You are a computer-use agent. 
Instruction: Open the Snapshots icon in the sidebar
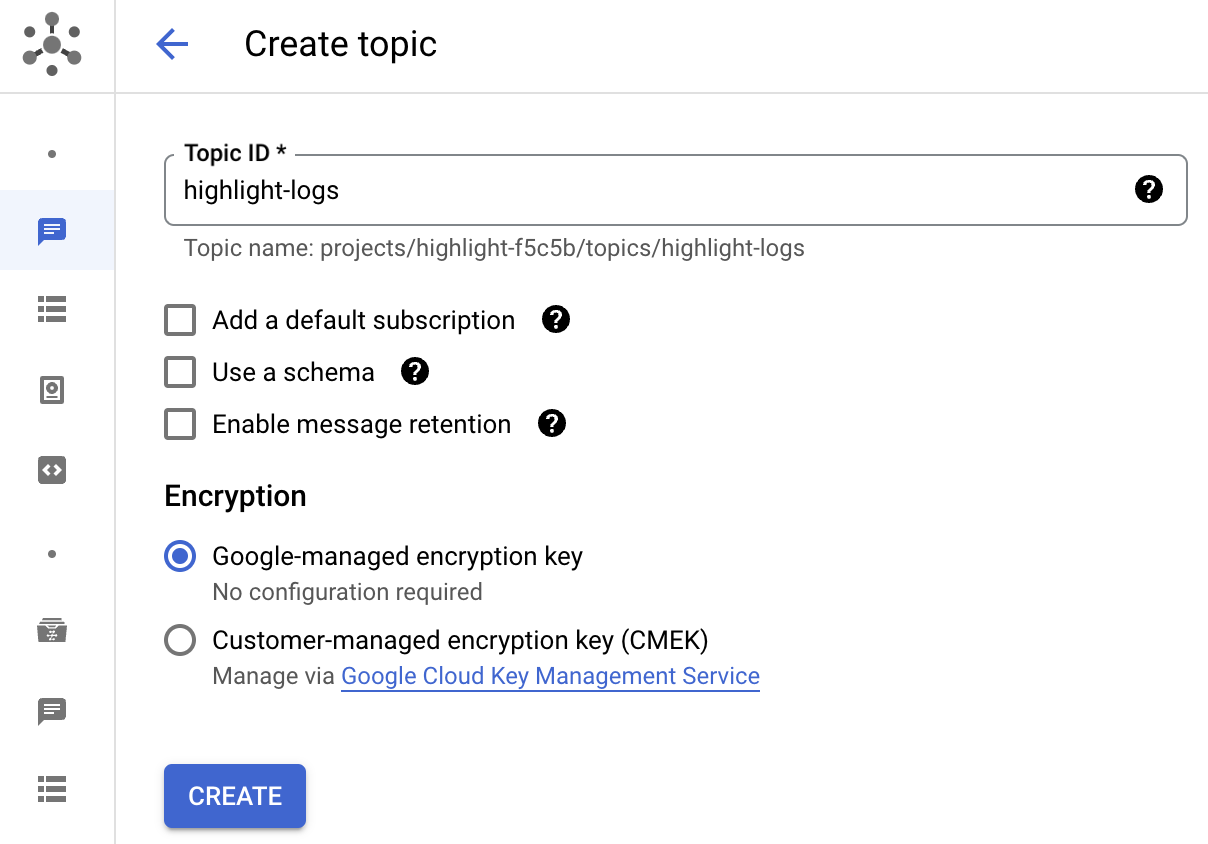click(x=52, y=390)
